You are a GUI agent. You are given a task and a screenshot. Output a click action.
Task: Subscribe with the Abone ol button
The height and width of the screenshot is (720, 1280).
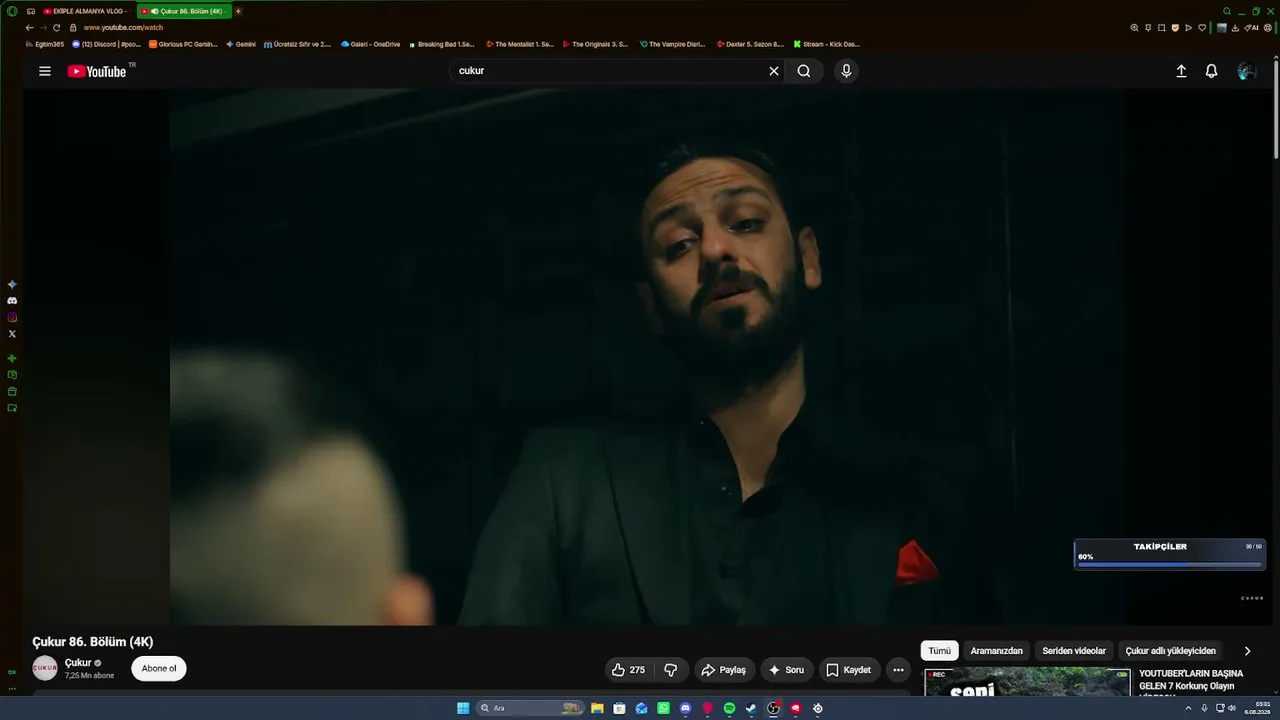click(159, 669)
